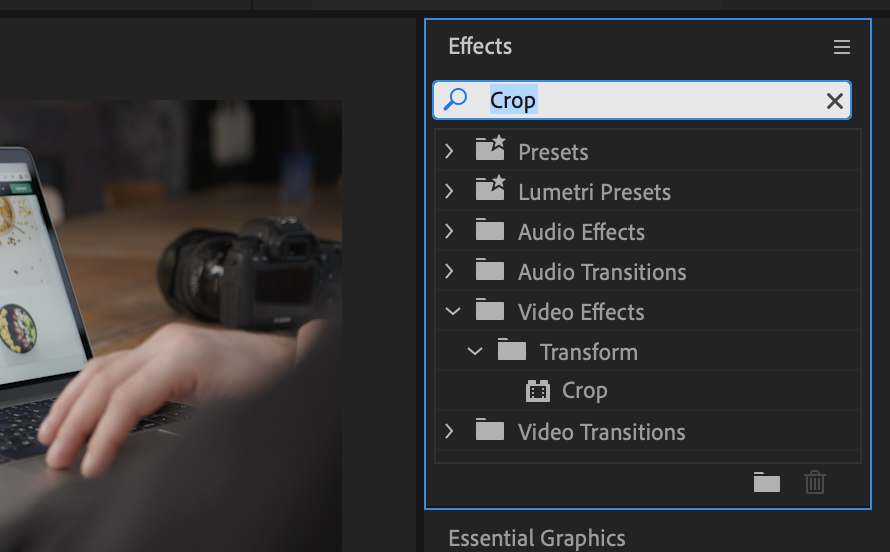
Task: Switch to the Effects panel tab
Action: point(480,46)
